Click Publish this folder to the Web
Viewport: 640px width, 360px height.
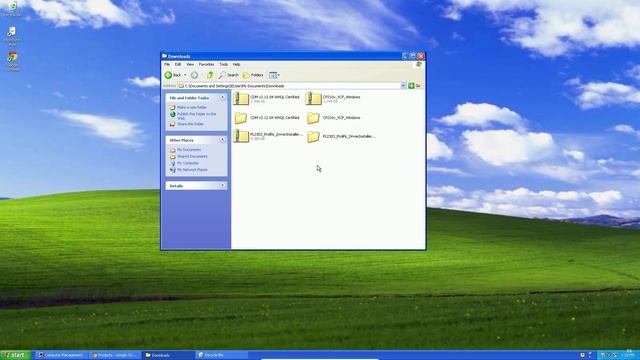(197, 116)
